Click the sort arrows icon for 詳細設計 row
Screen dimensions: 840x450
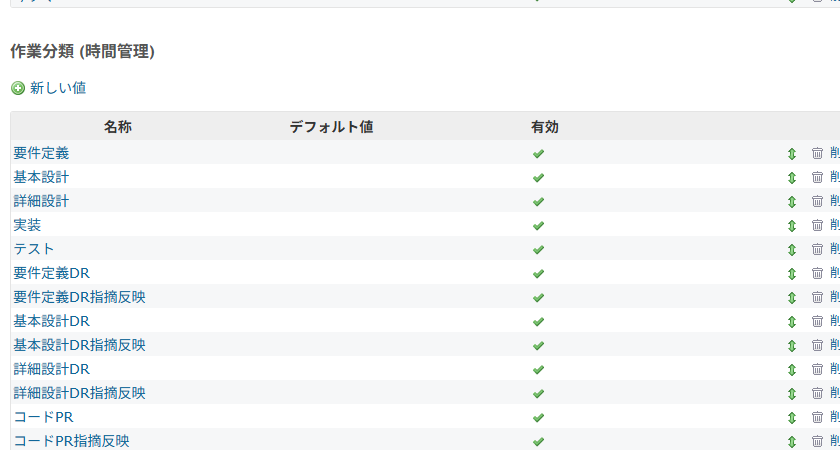[x=791, y=201]
